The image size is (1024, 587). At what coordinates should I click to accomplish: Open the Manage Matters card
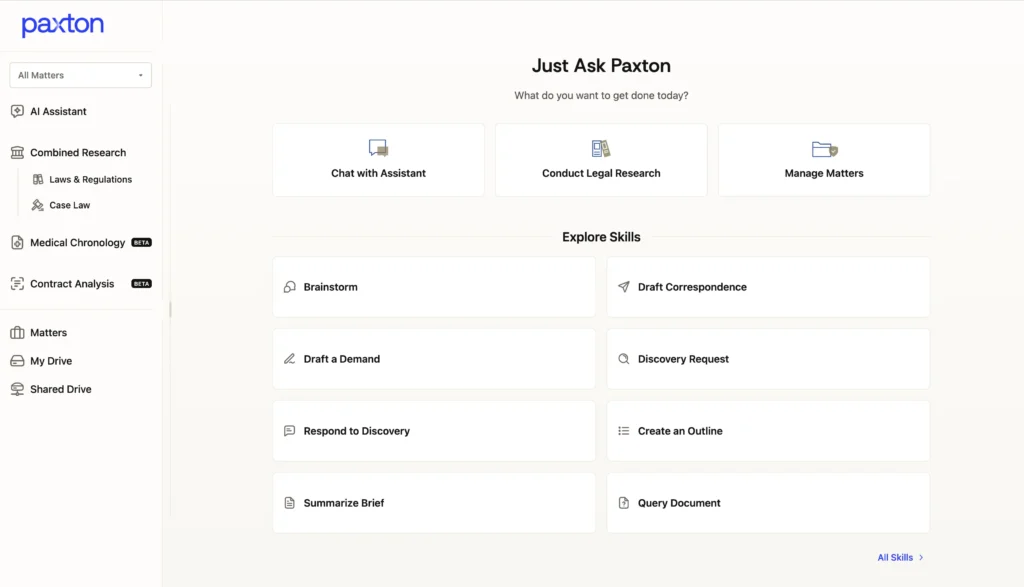click(824, 160)
